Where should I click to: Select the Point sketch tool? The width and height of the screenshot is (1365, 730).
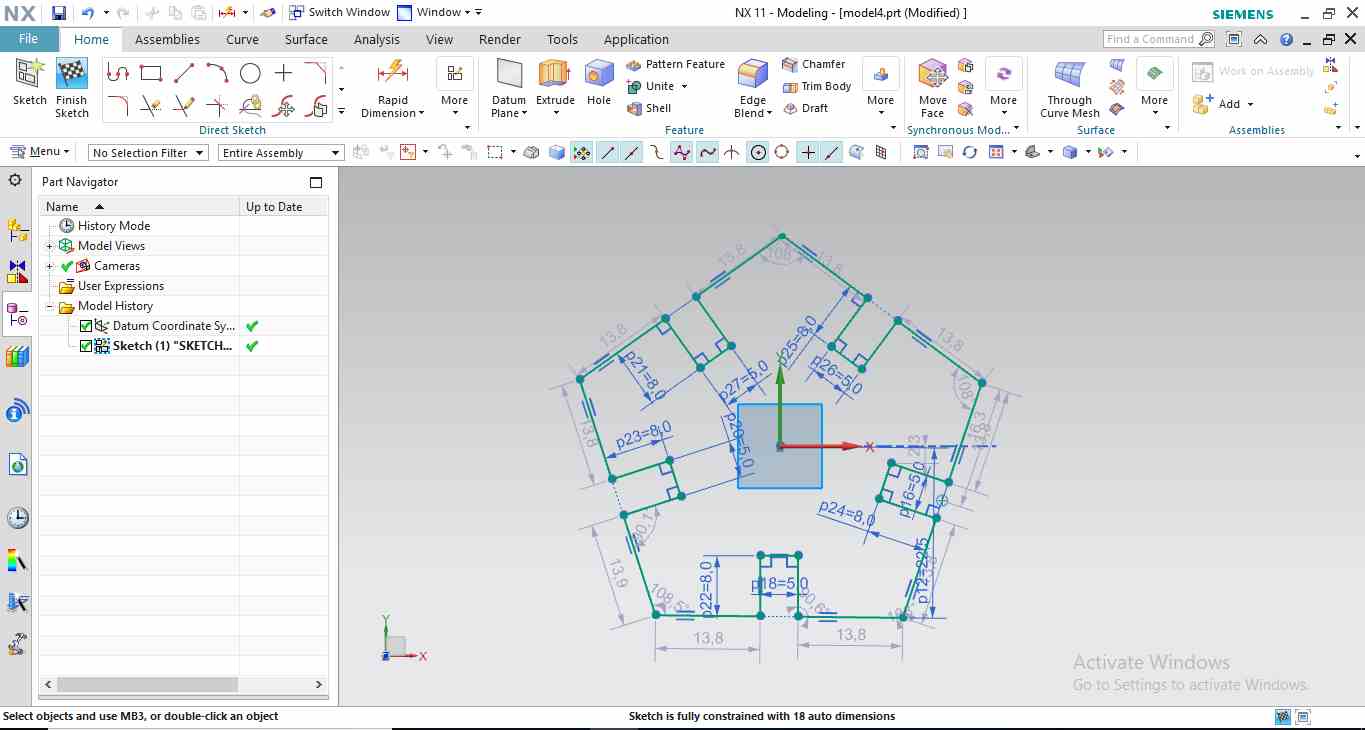click(x=283, y=73)
